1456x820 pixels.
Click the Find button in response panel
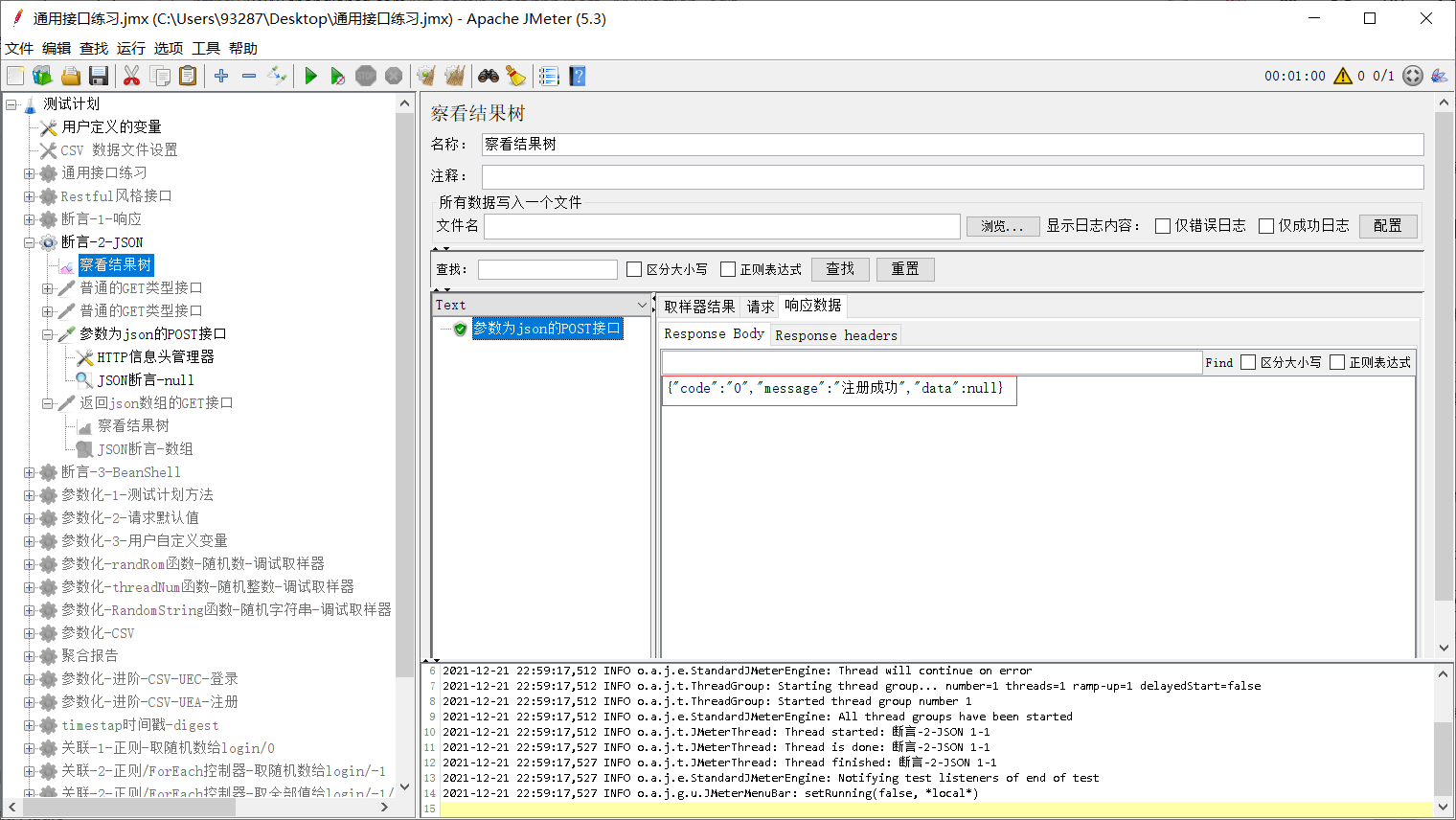(1219, 362)
